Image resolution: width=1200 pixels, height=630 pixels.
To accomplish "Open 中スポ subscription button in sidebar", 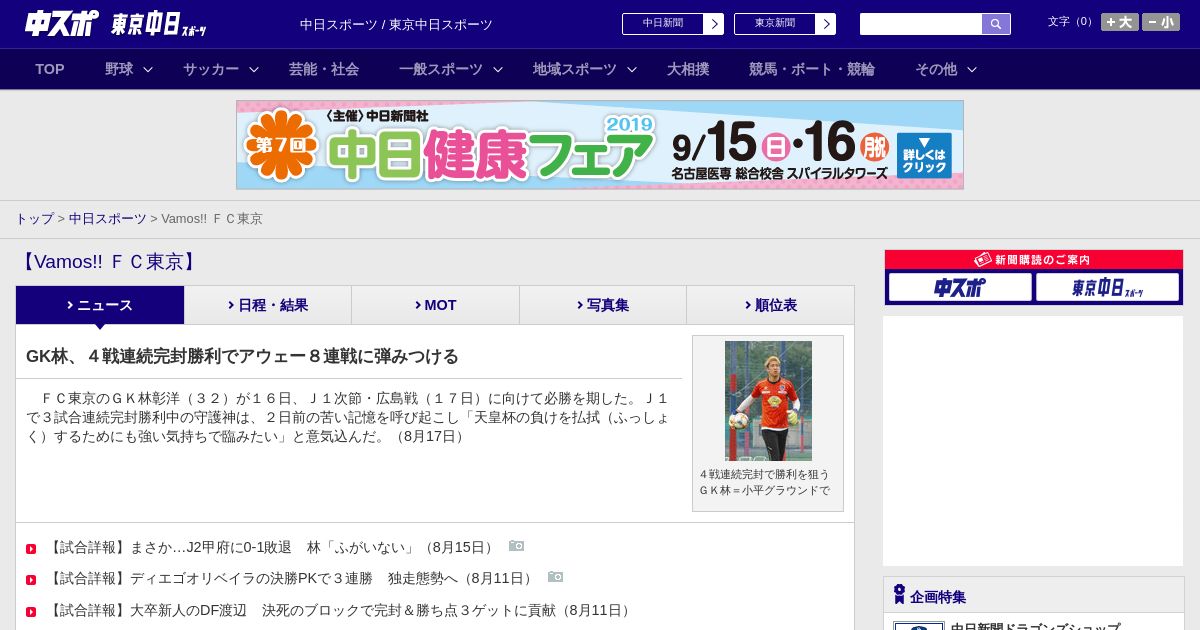I will [960, 287].
